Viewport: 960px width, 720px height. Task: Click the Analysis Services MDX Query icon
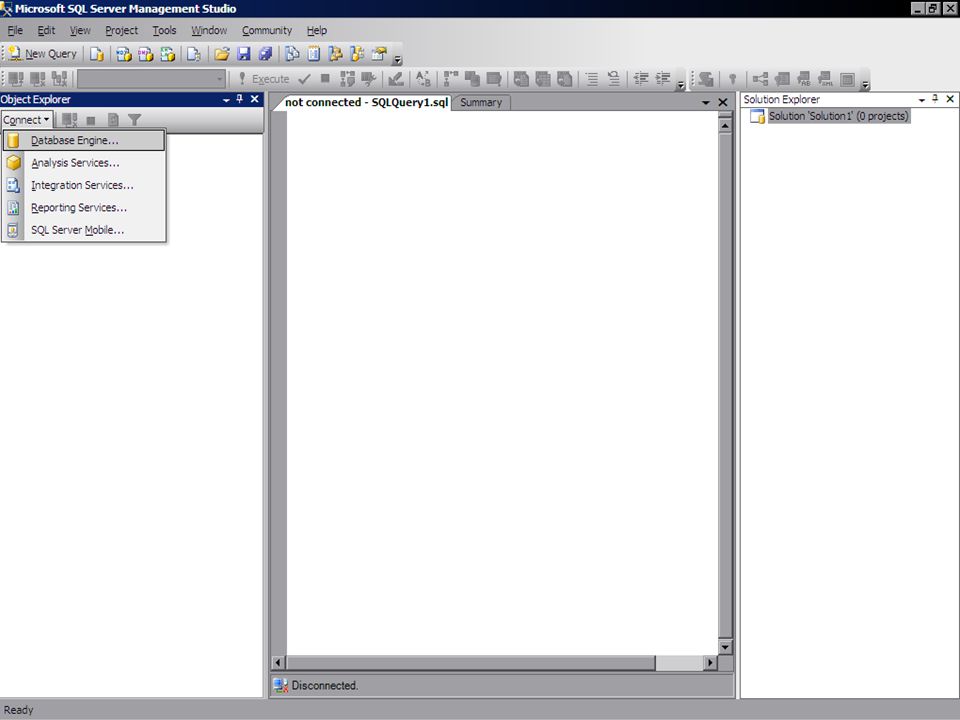pos(124,54)
